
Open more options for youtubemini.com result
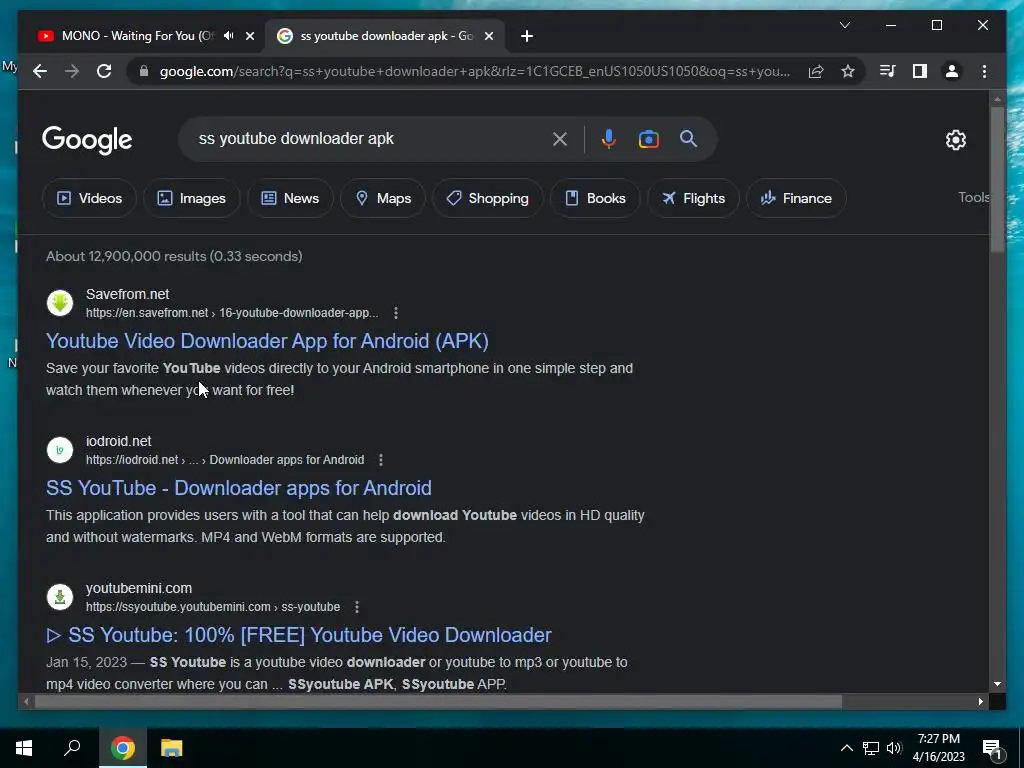click(x=357, y=607)
